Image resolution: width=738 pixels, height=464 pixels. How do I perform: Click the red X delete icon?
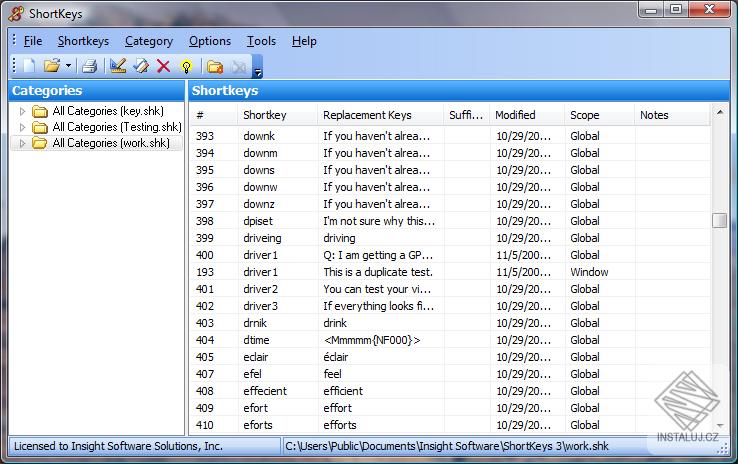163,66
